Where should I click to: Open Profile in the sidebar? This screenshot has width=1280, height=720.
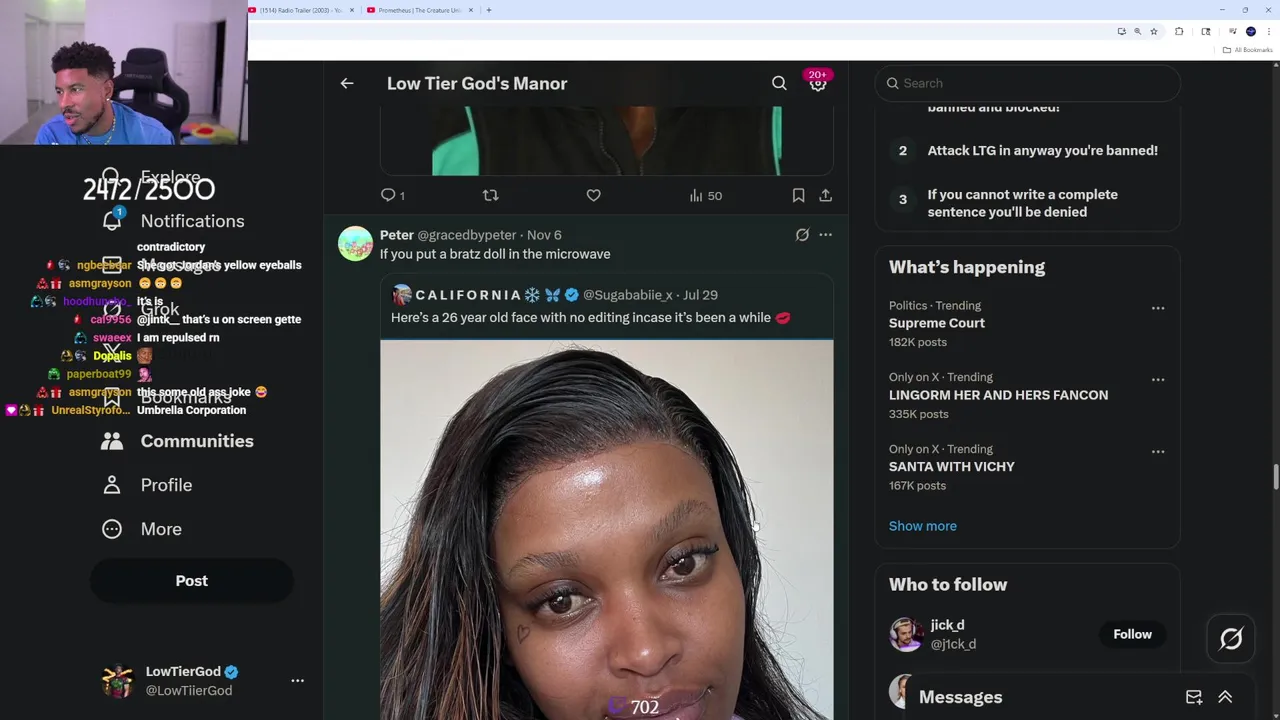coord(146,485)
